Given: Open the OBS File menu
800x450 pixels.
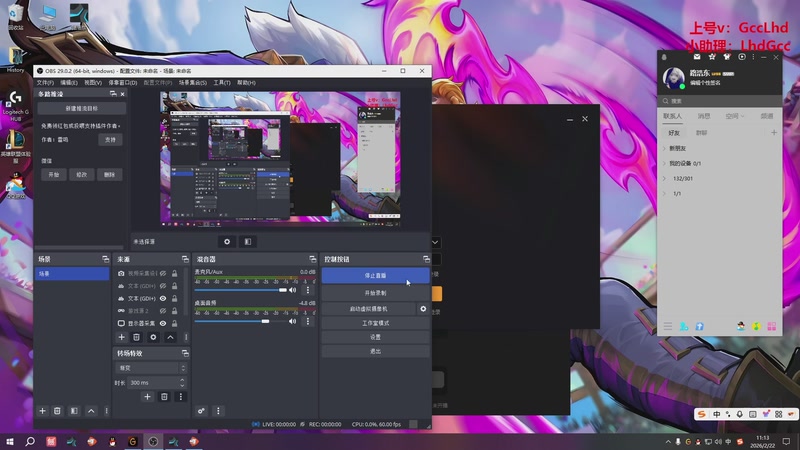Looking at the screenshot, I should 45,83.
